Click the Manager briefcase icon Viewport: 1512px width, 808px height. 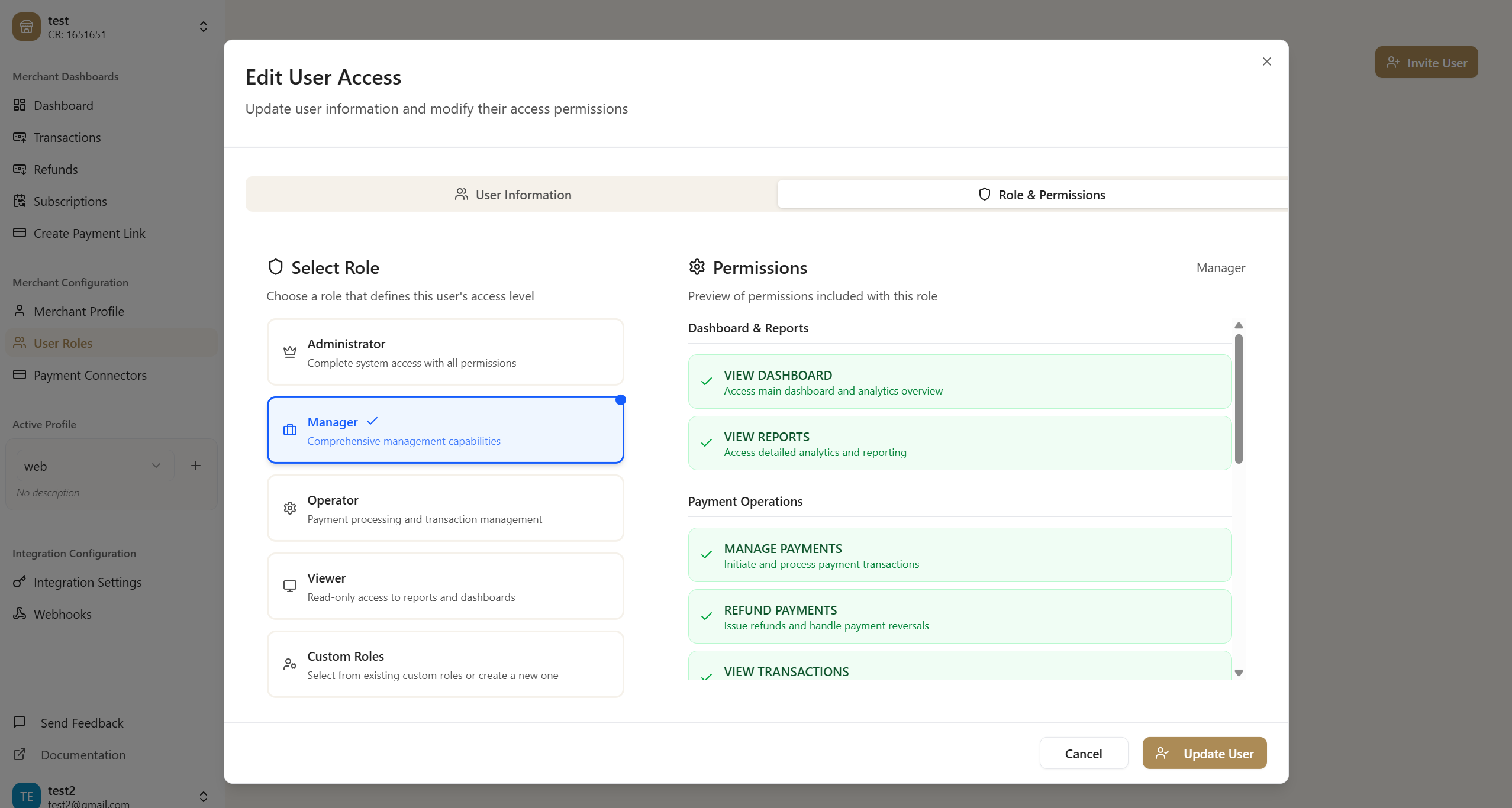tap(289, 431)
